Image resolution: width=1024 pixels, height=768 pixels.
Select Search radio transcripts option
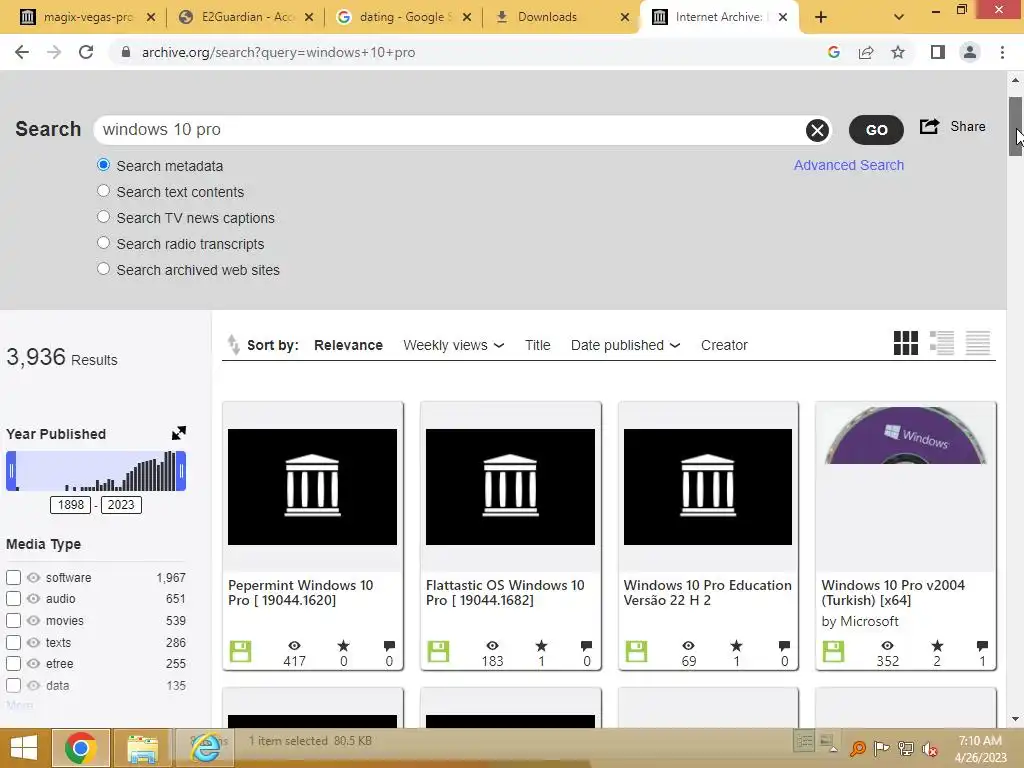[103, 243]
